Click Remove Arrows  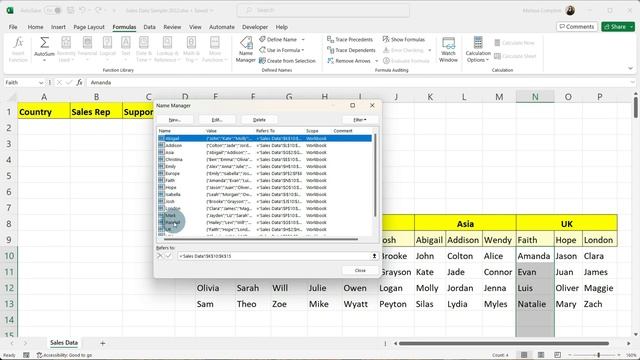[x=349, y=61]
